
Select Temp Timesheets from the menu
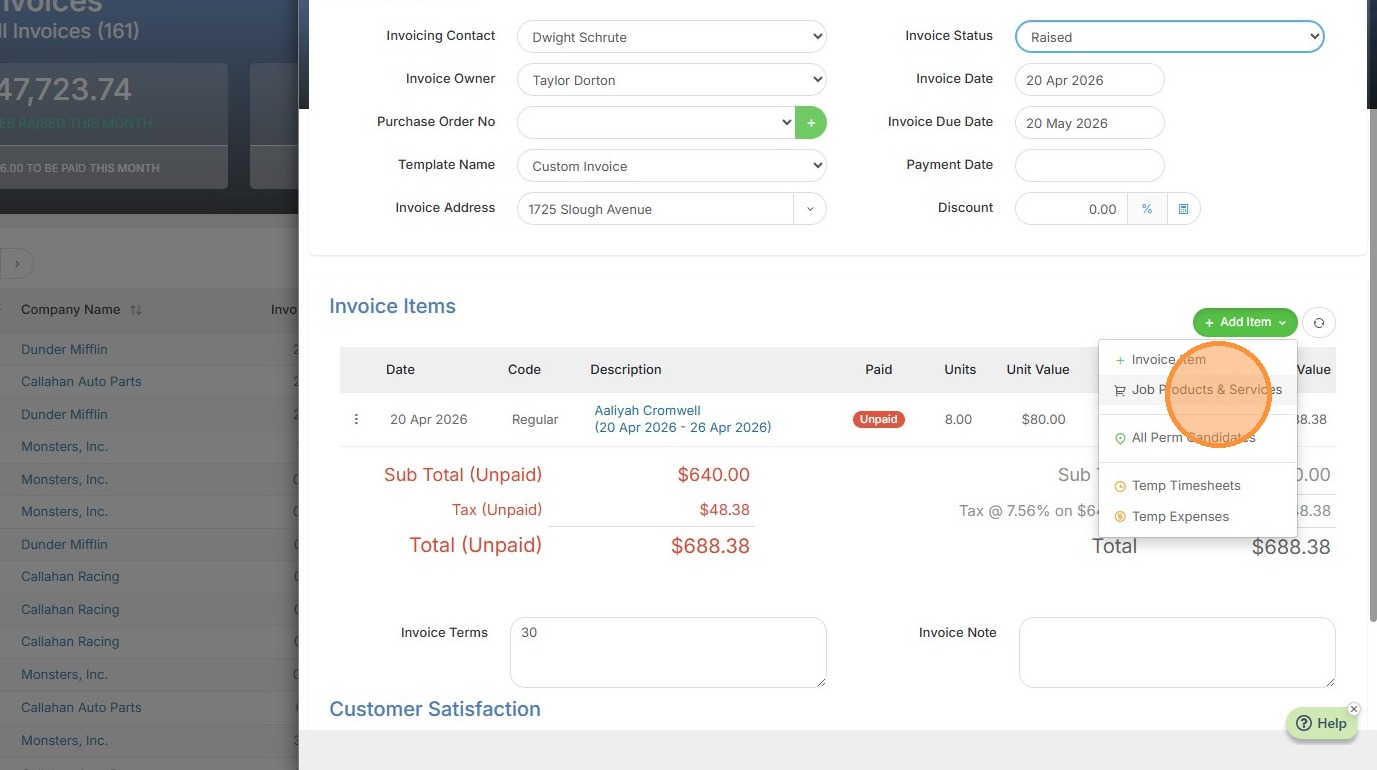tap(1185, 486)
